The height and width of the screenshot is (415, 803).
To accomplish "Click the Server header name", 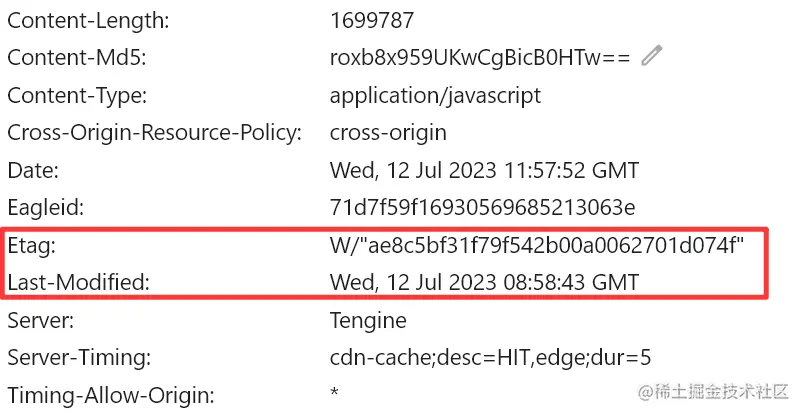I will pyautogui.click(x=38, y=321).
